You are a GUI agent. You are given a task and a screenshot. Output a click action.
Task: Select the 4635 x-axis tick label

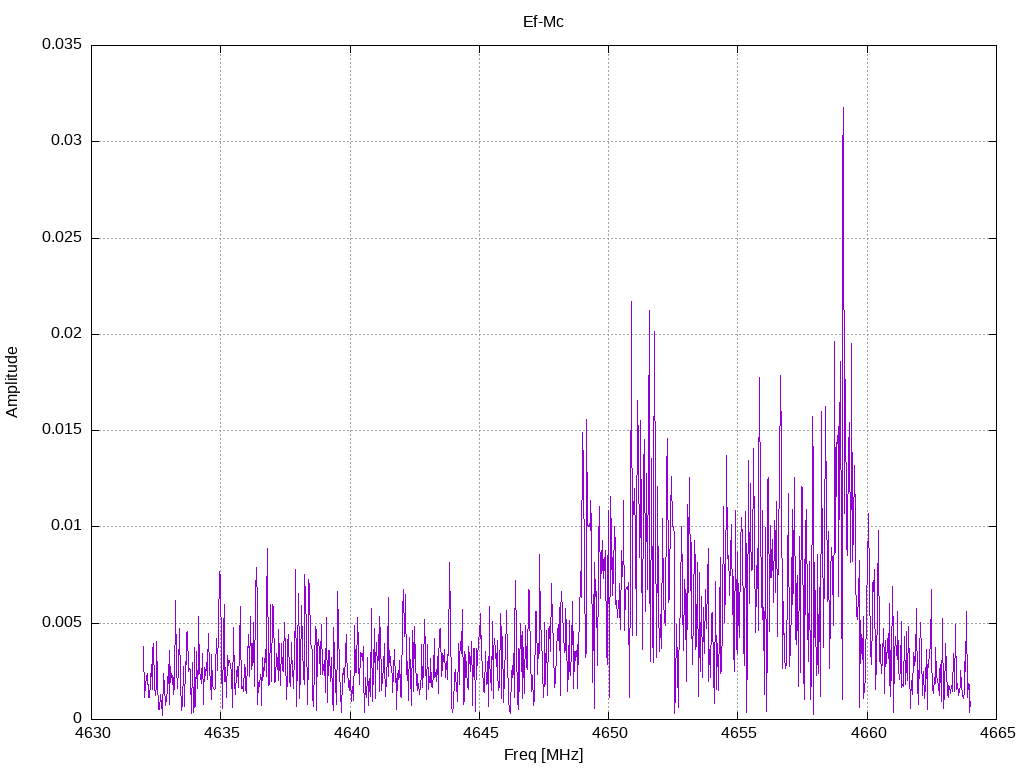[x=221, y=734]
